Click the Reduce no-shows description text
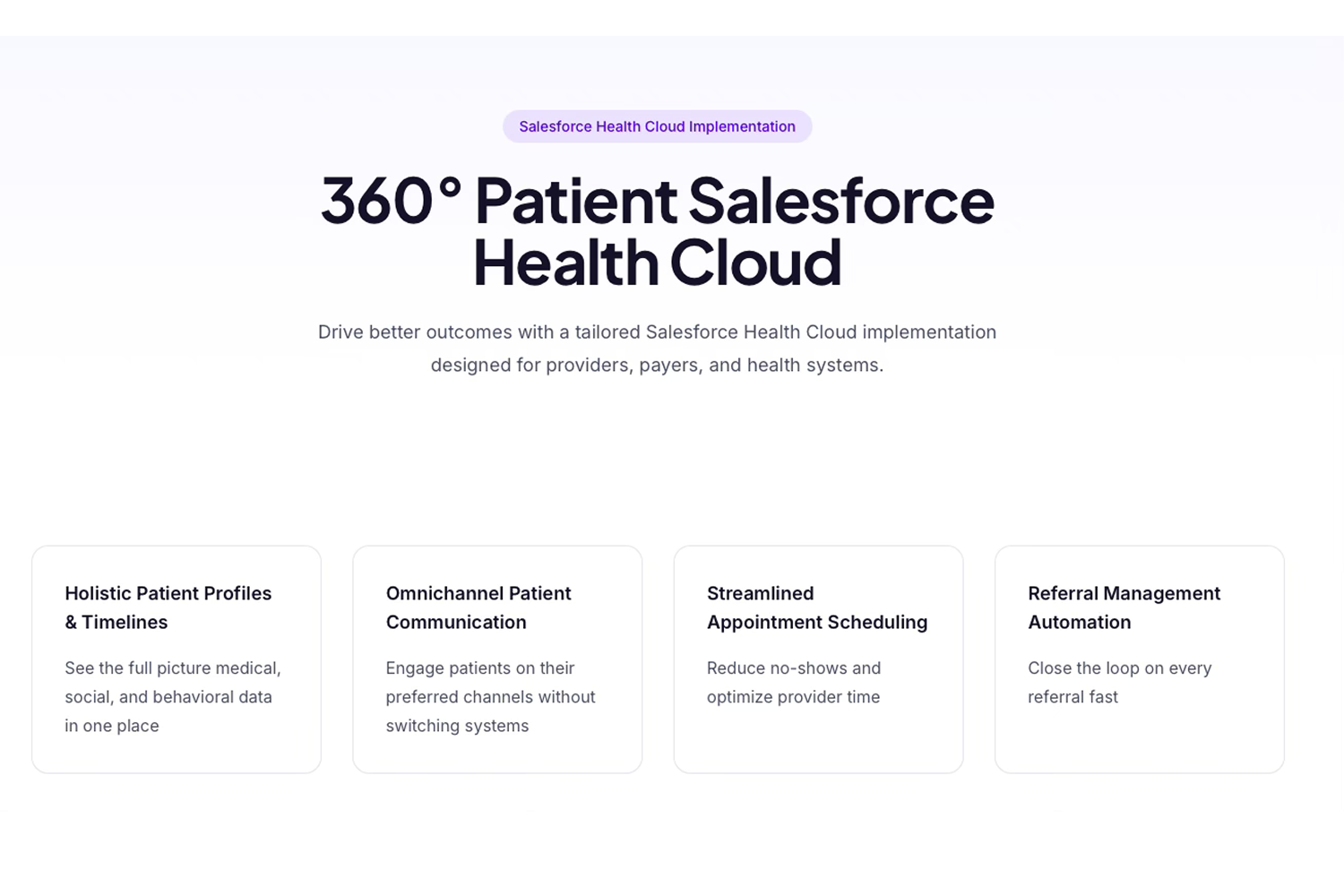The image size is (1344, 896). tap(794, 682)
